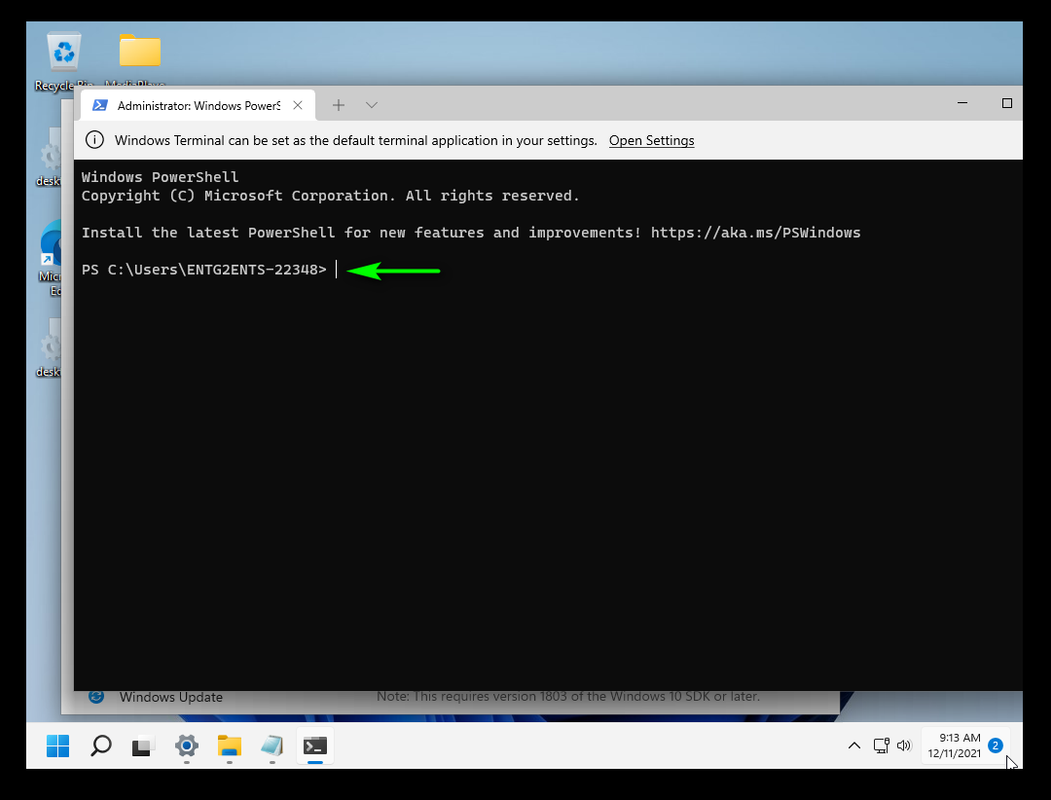This screenshot has height=800, width=1051.
Task: Open notification center badge
Action: [995, 745]
